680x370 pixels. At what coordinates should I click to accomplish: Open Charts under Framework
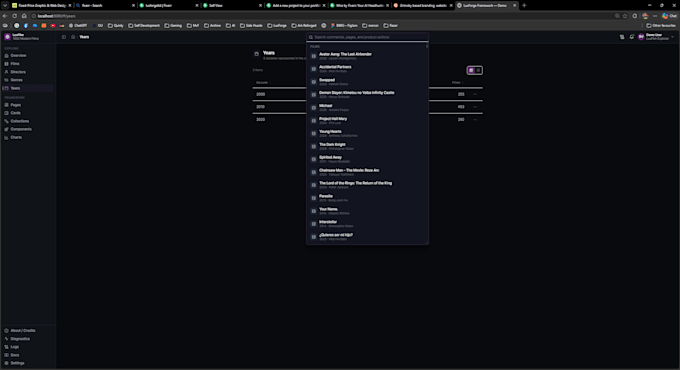28,137
